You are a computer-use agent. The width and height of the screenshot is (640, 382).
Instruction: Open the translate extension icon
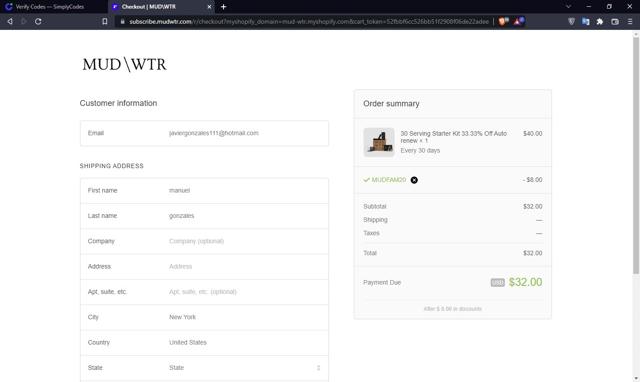point(586,21)
